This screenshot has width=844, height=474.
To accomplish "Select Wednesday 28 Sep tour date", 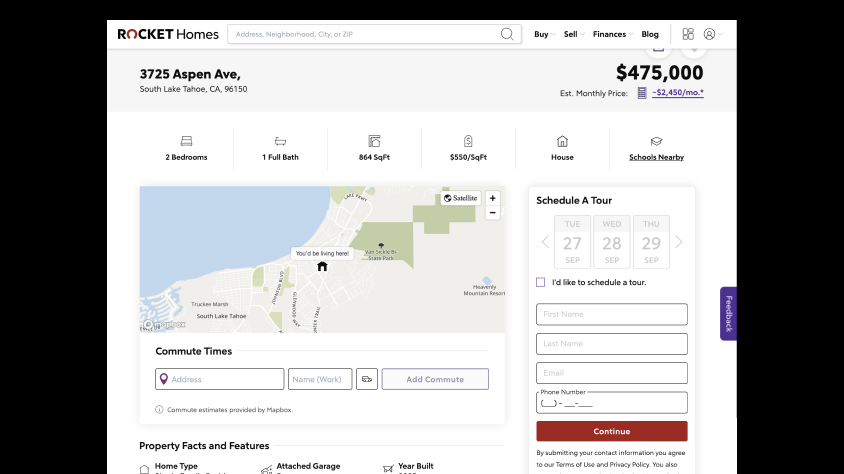I will [x=611, y=242].
